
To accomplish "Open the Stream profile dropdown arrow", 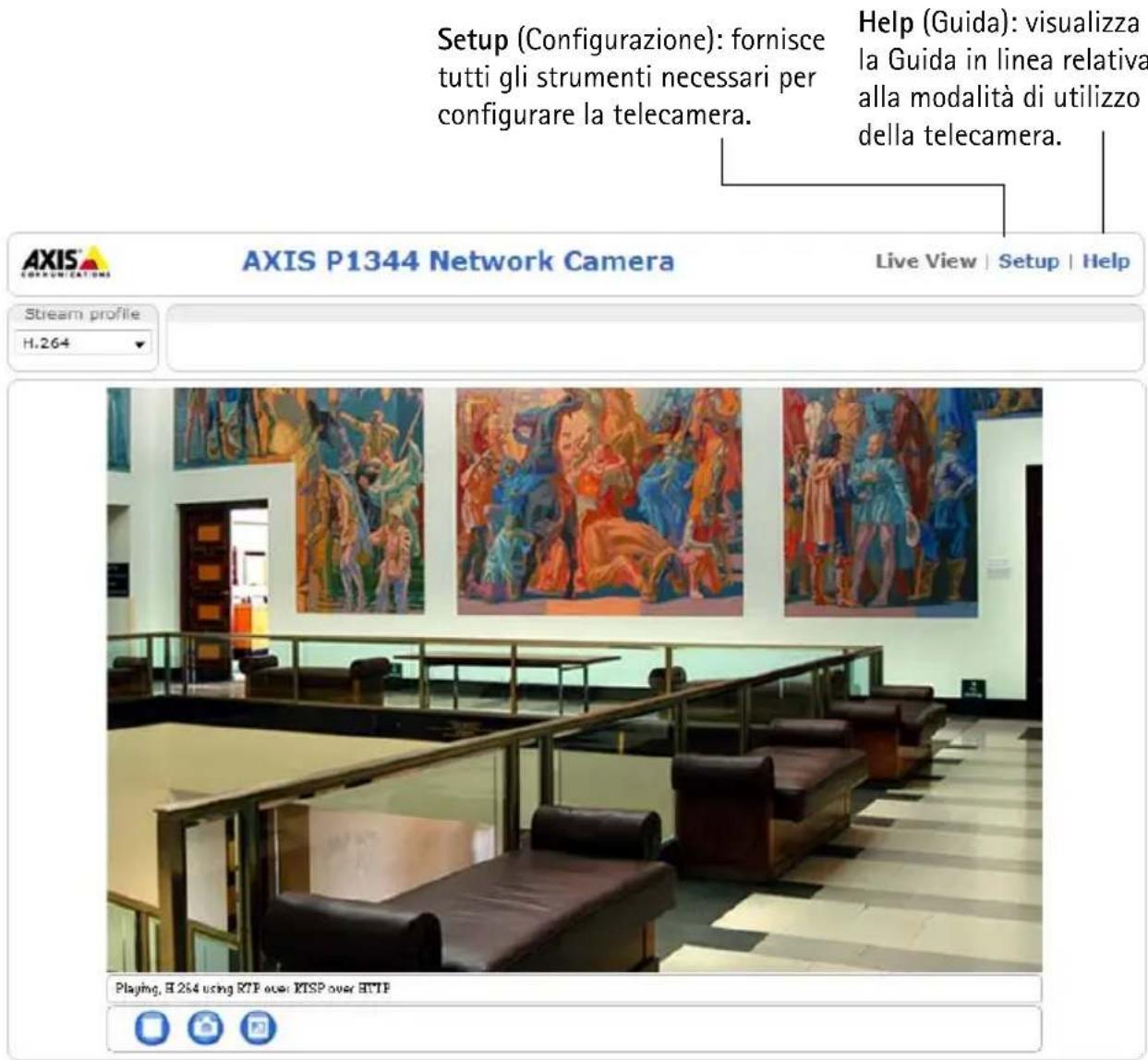I will point(139,344).
